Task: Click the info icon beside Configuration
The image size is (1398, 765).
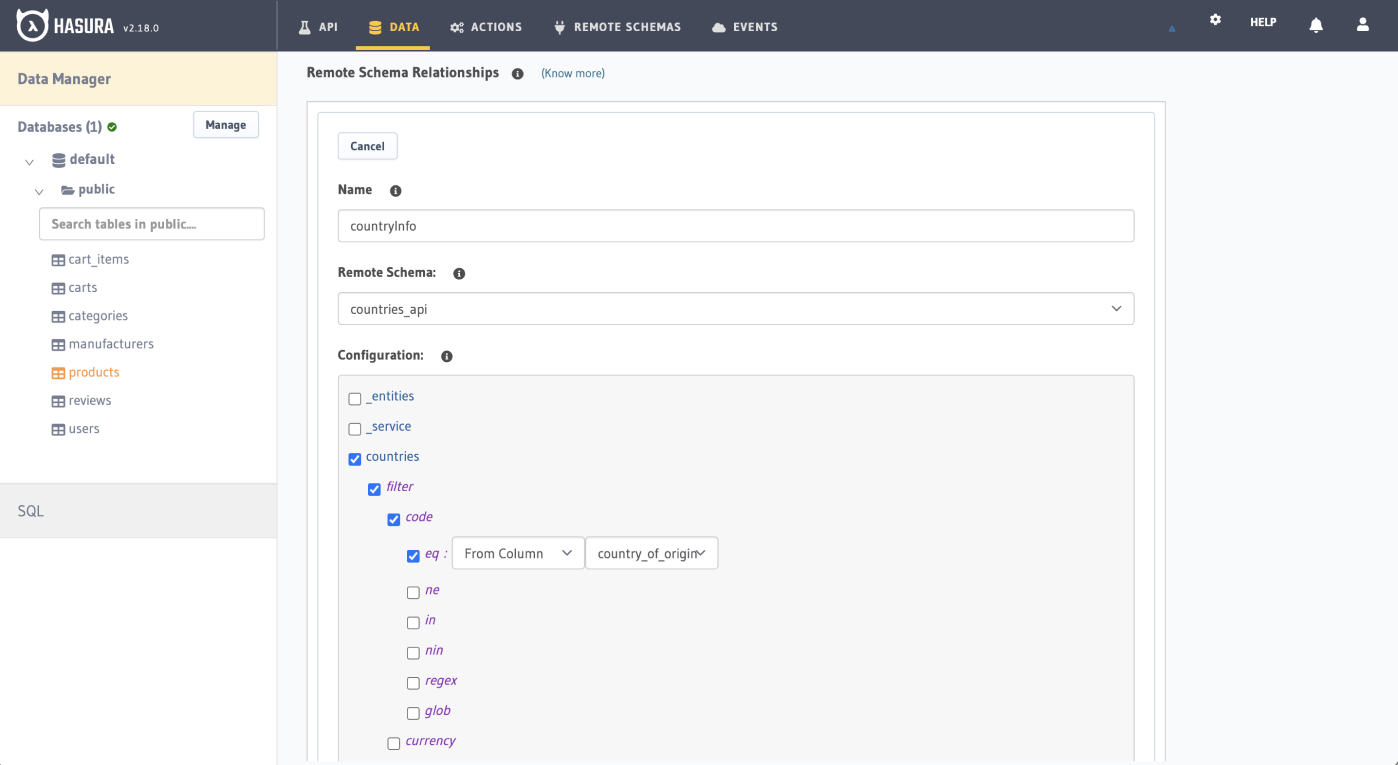Action: 446,355
